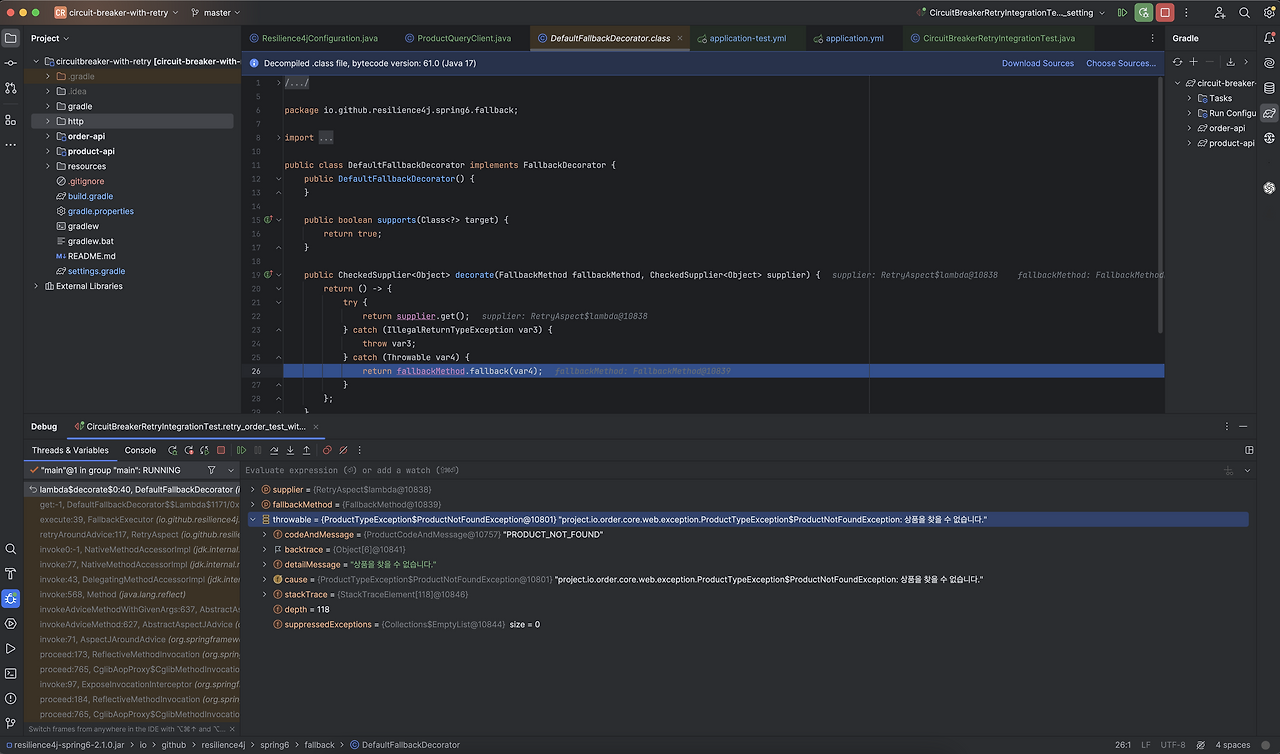Open the Console tab in Debug
Screen dimensions: 1280x754
[x=140, y=450]
